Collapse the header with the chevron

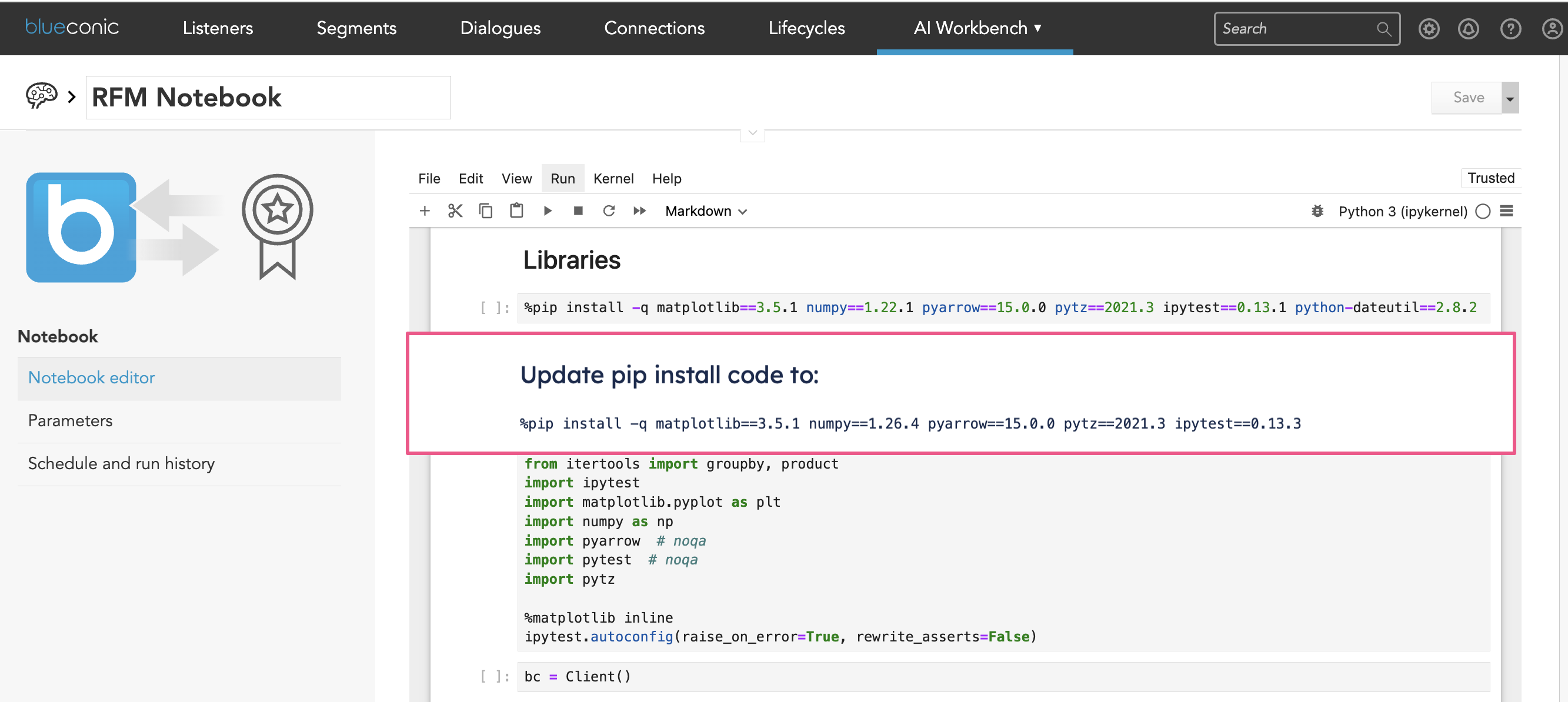tap(752, 133)
